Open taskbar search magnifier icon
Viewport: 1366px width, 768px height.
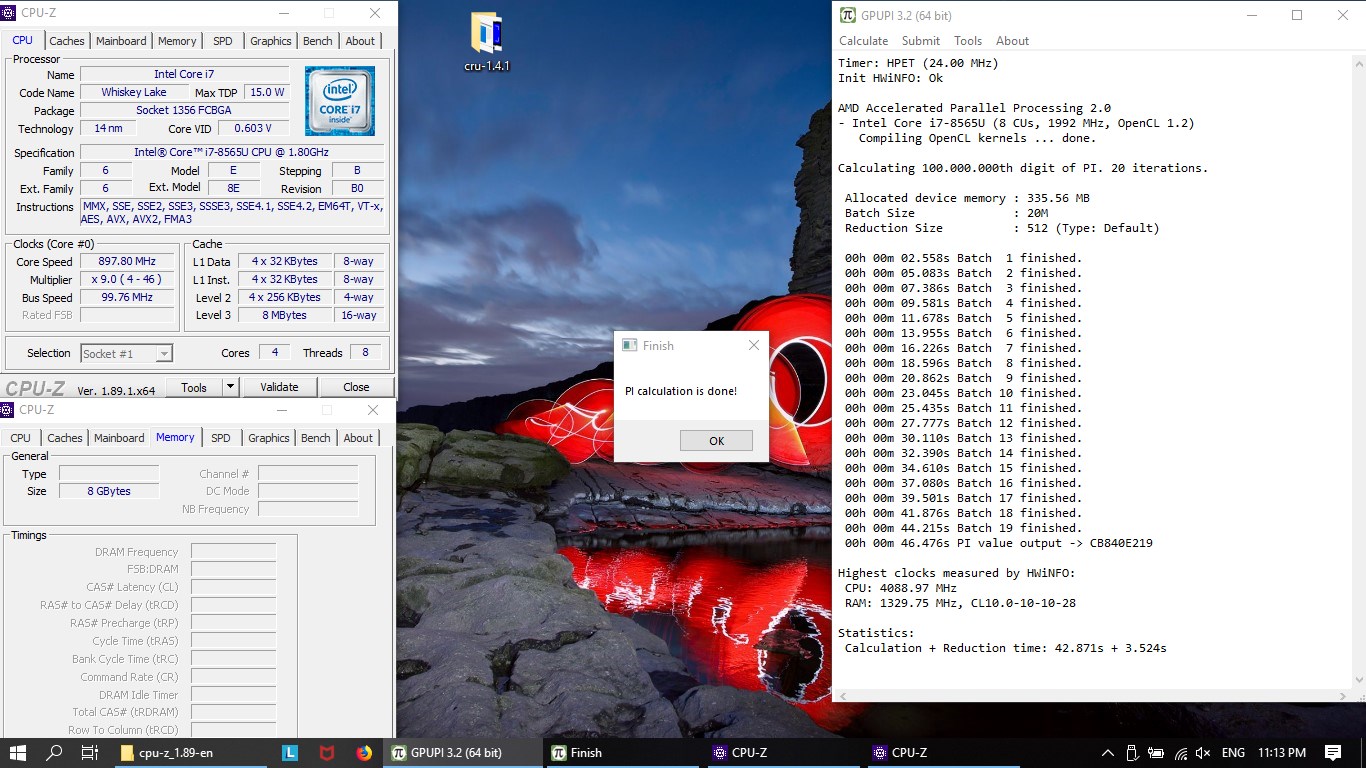pyautogui.click(x=54, y=753)
